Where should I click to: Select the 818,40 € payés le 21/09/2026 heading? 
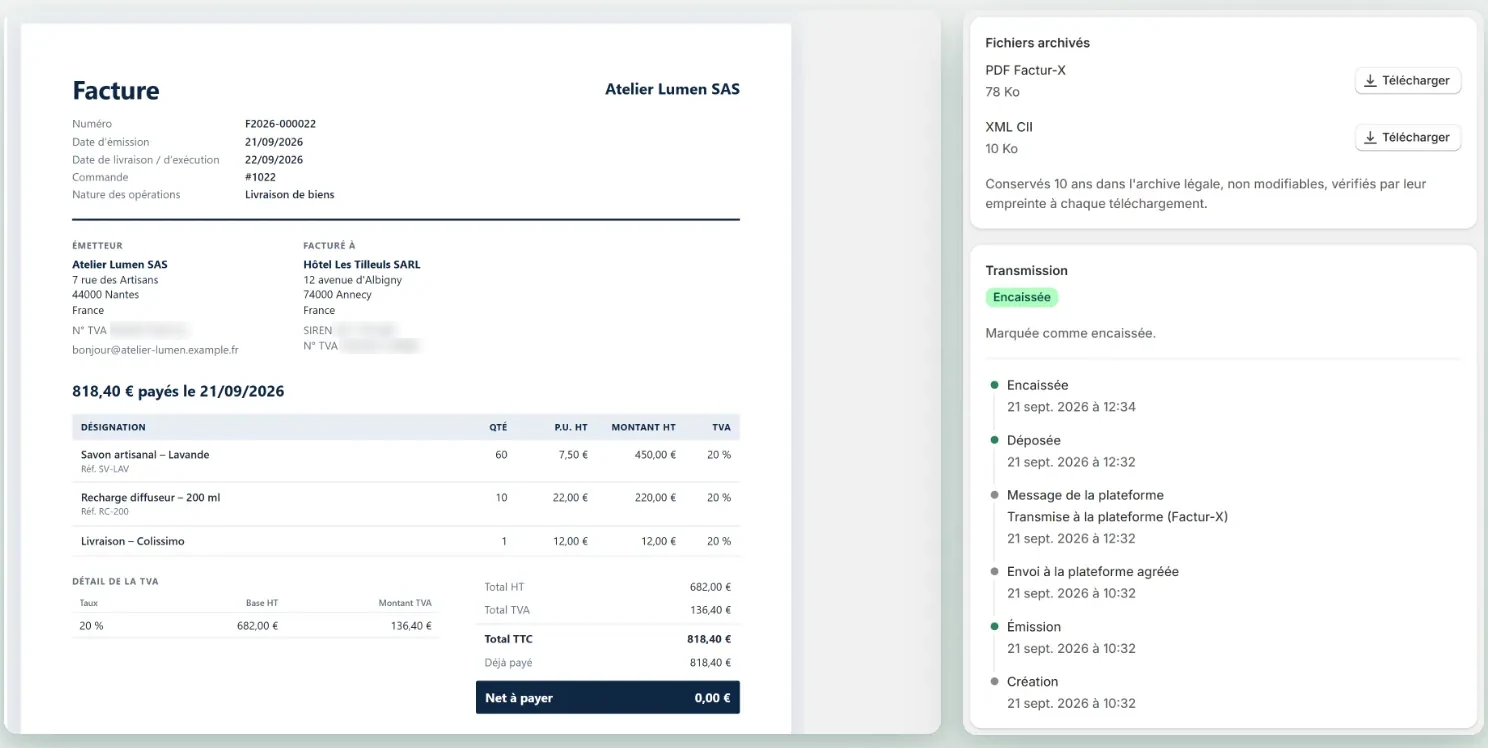178,392
